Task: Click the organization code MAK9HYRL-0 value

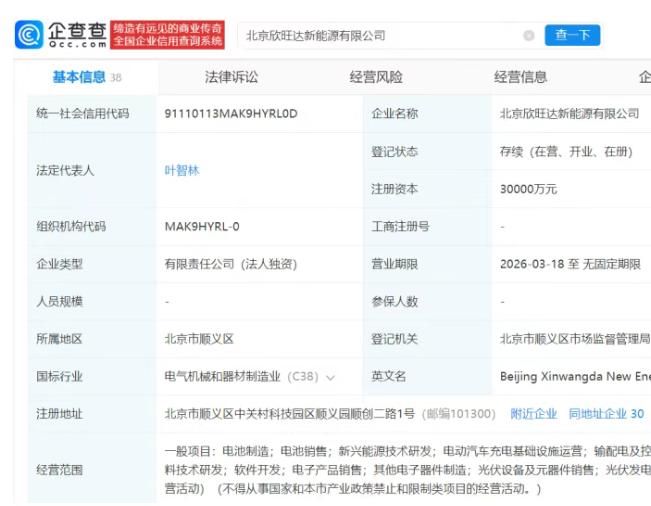Action: 201,227
